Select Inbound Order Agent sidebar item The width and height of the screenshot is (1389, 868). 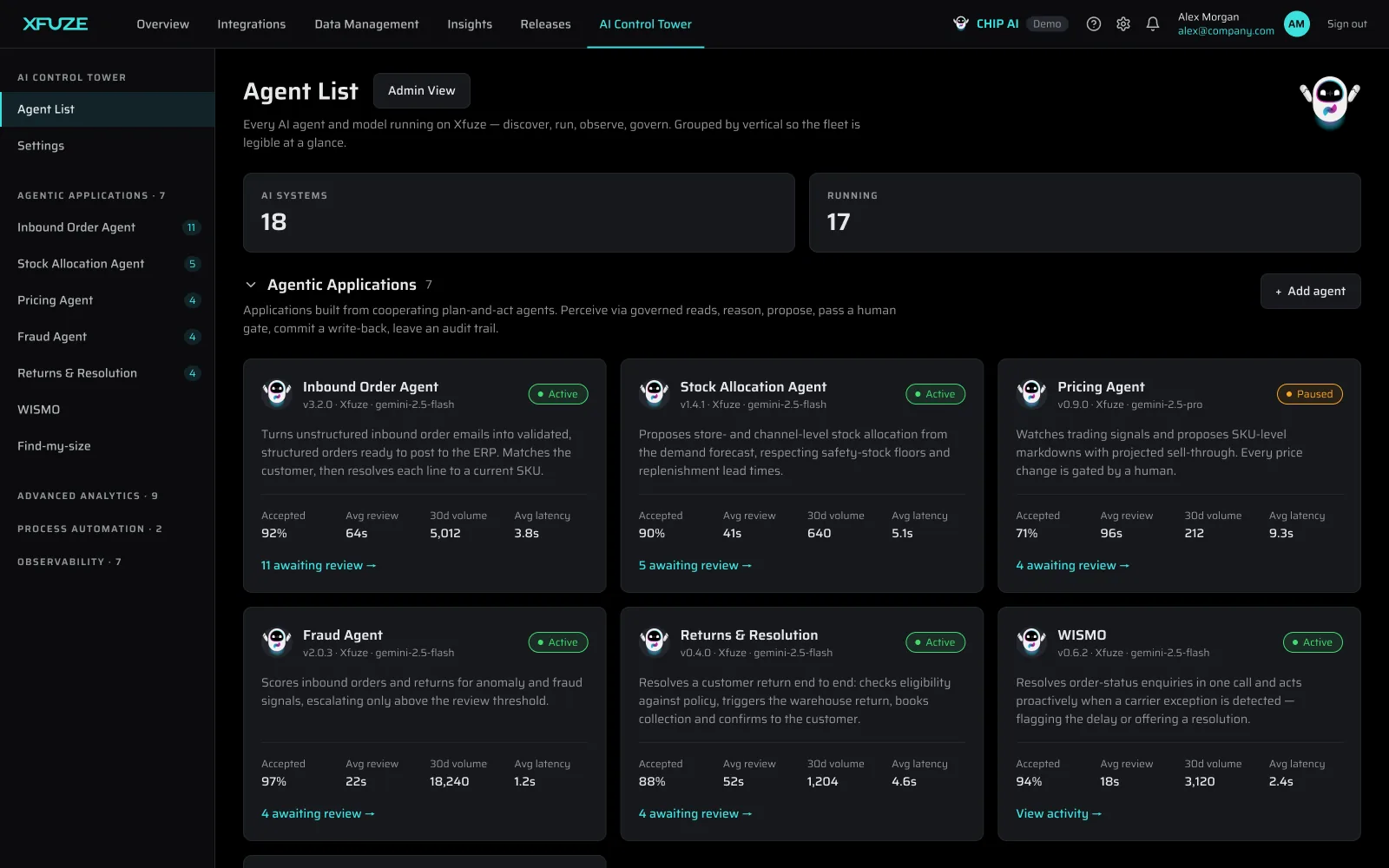107,227
